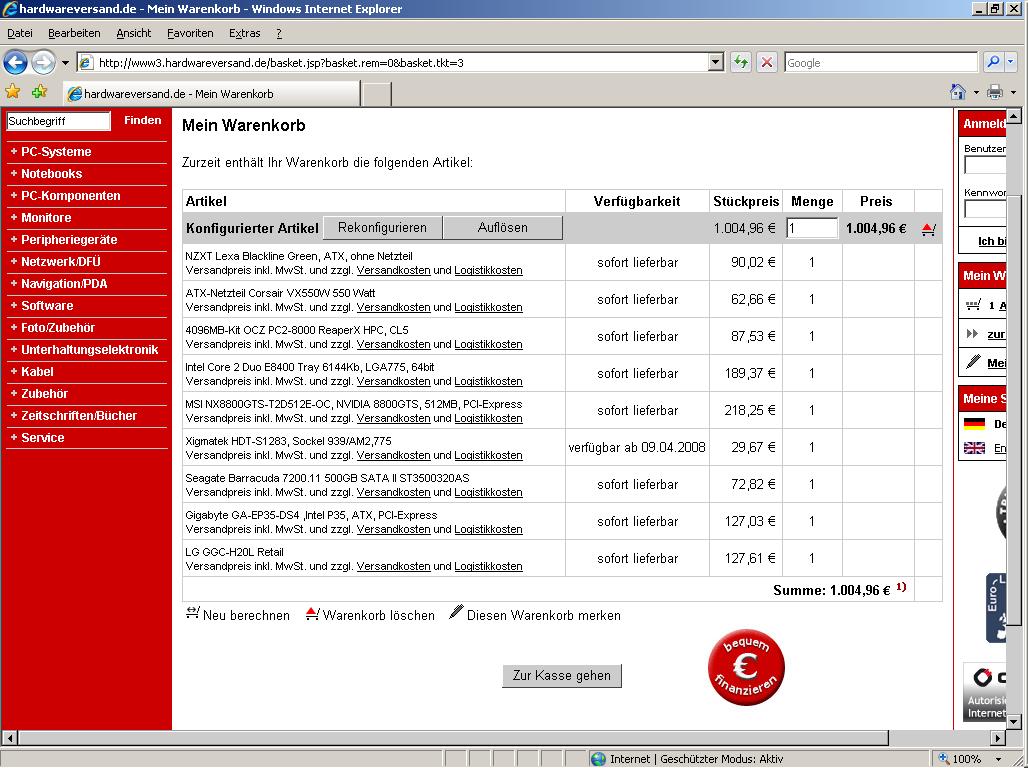Open the recent pages dropdown arrow
Image resolution: width=1028 pixels, height=768 pixels.
[x=65, y=63]
